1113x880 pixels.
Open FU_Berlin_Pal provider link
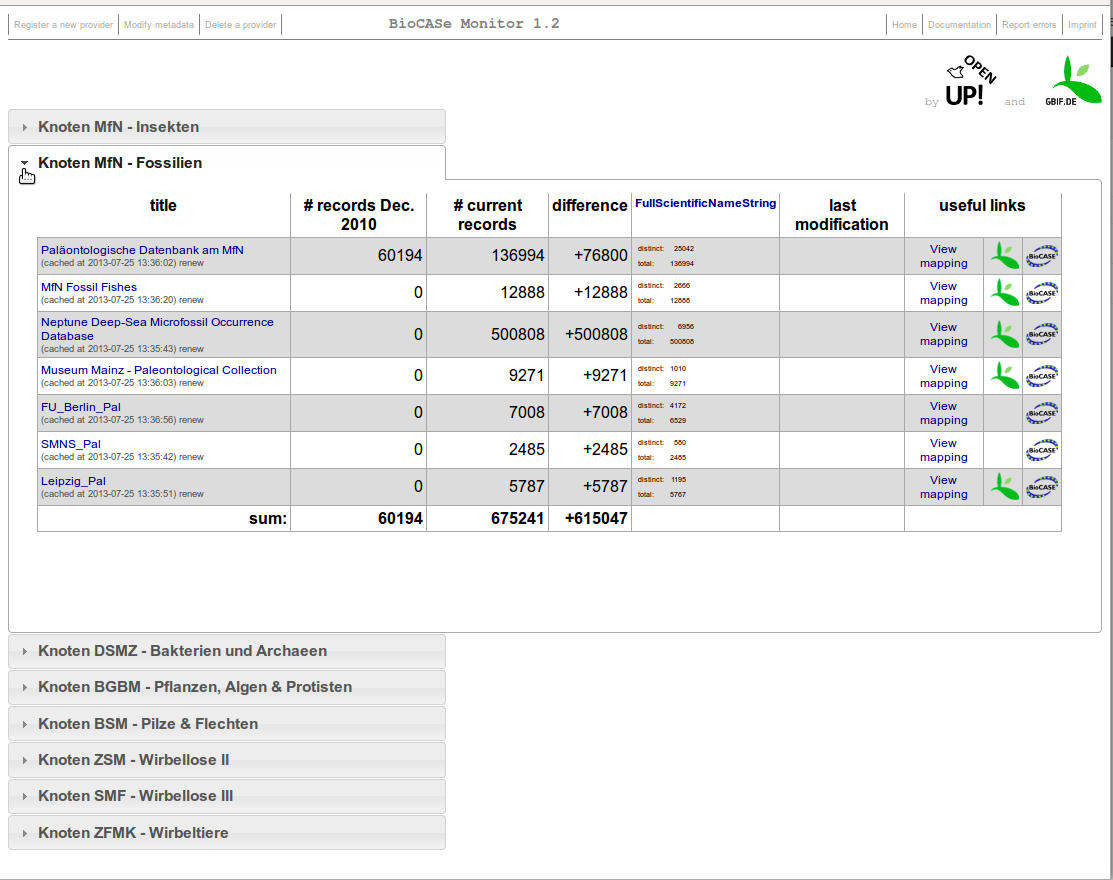(x=80, y=407)
